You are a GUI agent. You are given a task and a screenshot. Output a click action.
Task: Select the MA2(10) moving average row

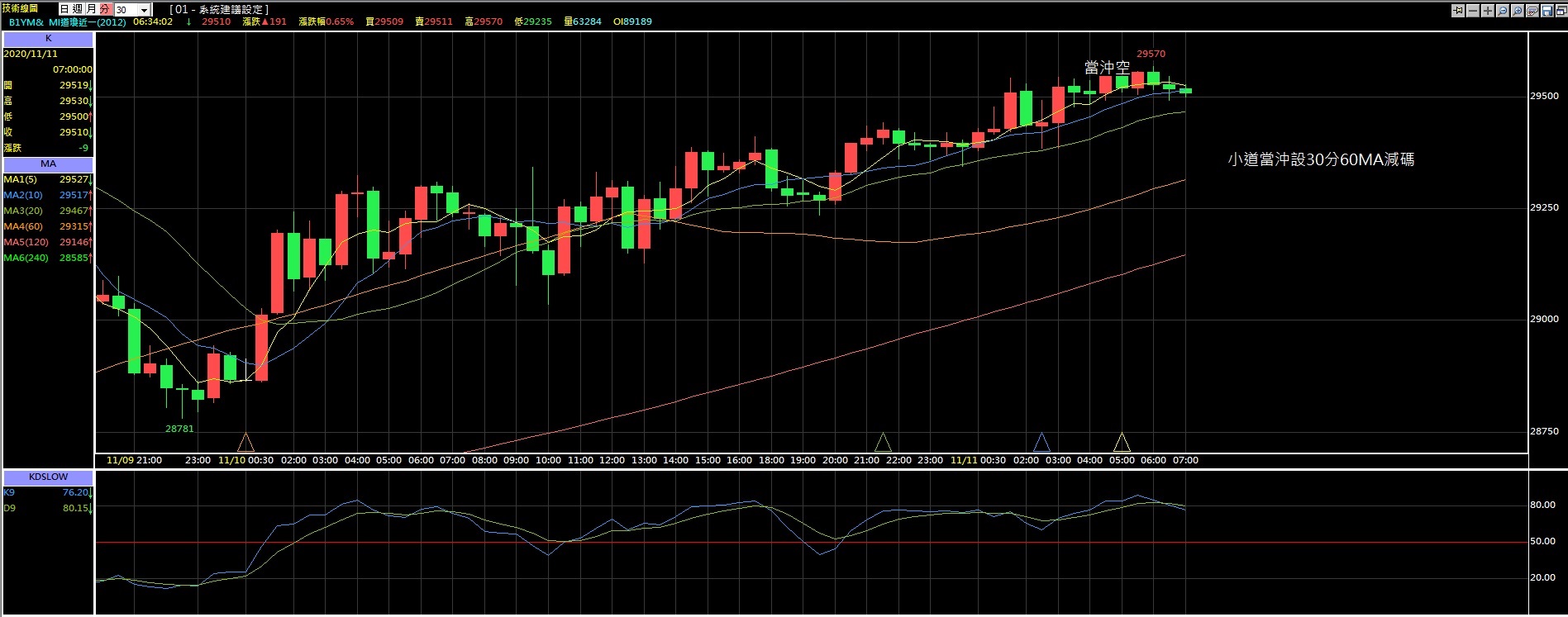pyautogui.click(x=48, y=195)
